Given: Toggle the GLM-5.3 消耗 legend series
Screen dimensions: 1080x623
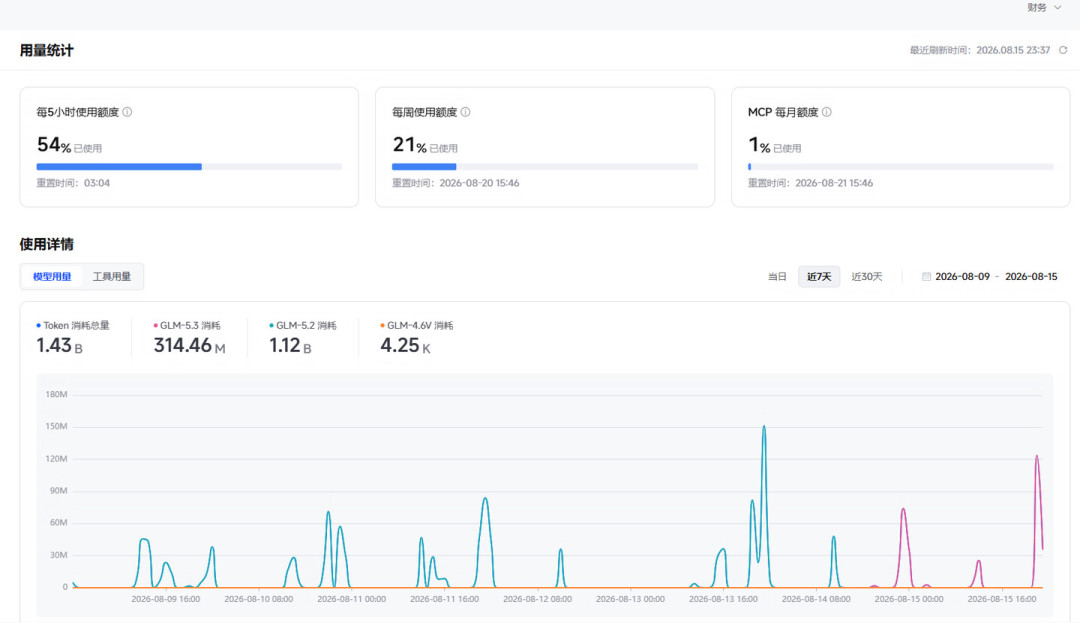Looking at the screenshot, I should (187, 326).
